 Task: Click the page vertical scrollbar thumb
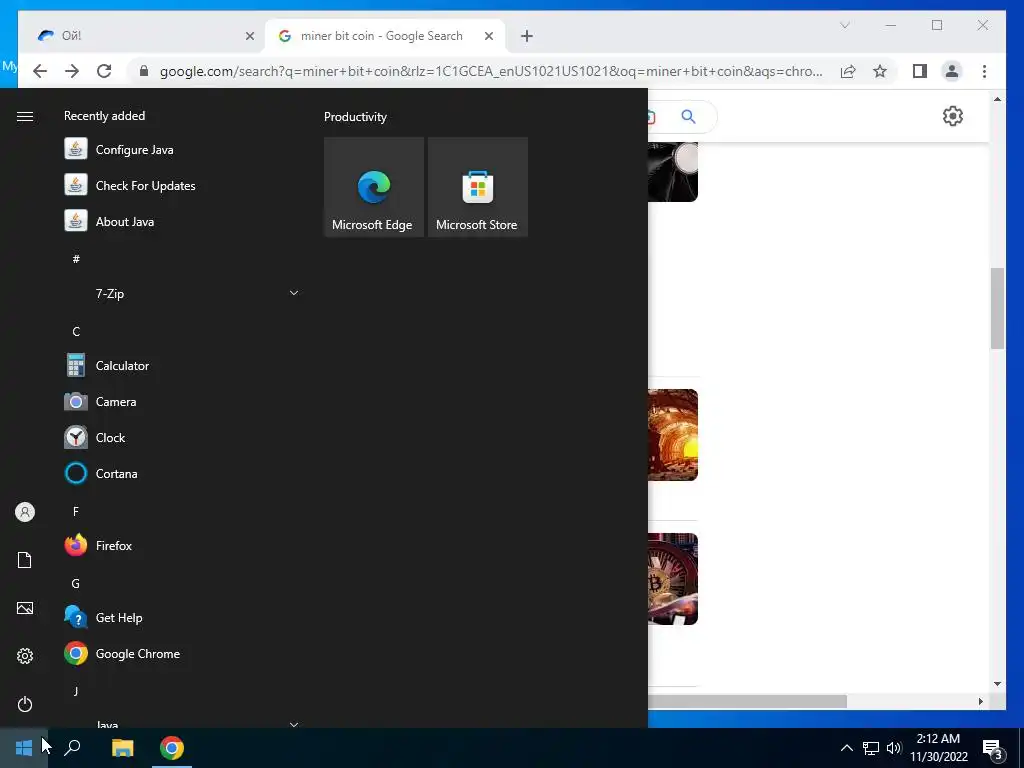pyautogui.click(x=997, y=308)
